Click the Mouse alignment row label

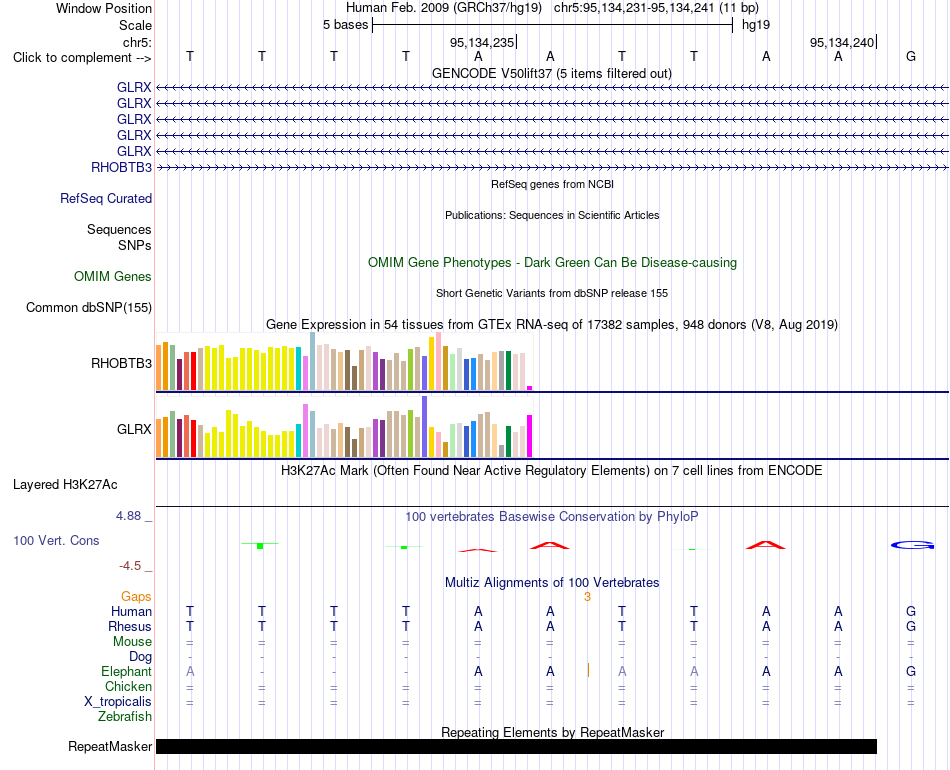click(x=132, y=642)
